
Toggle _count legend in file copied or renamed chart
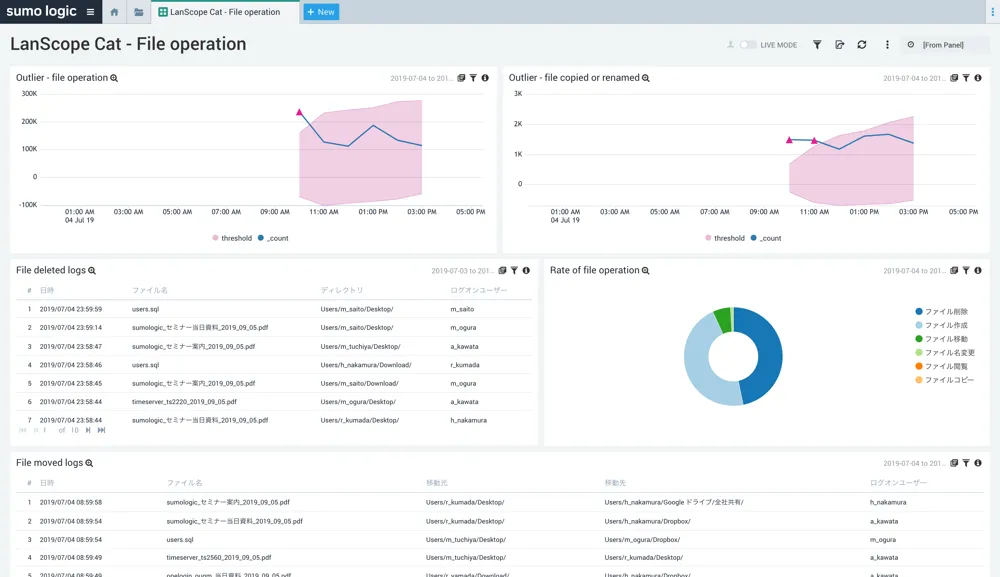(x=766, y=238)
